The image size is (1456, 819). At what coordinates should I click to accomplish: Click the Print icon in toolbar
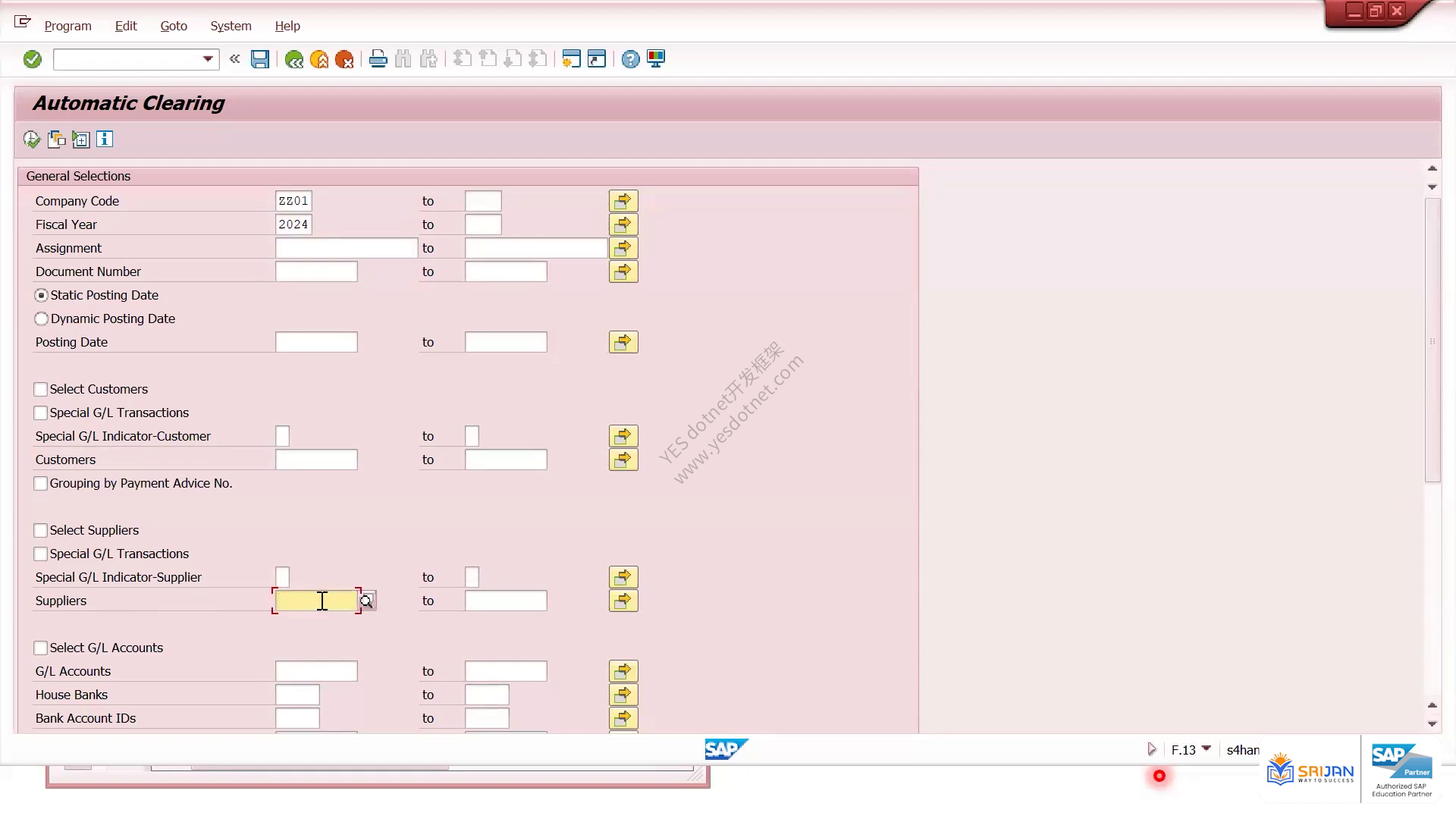[378, 59]
